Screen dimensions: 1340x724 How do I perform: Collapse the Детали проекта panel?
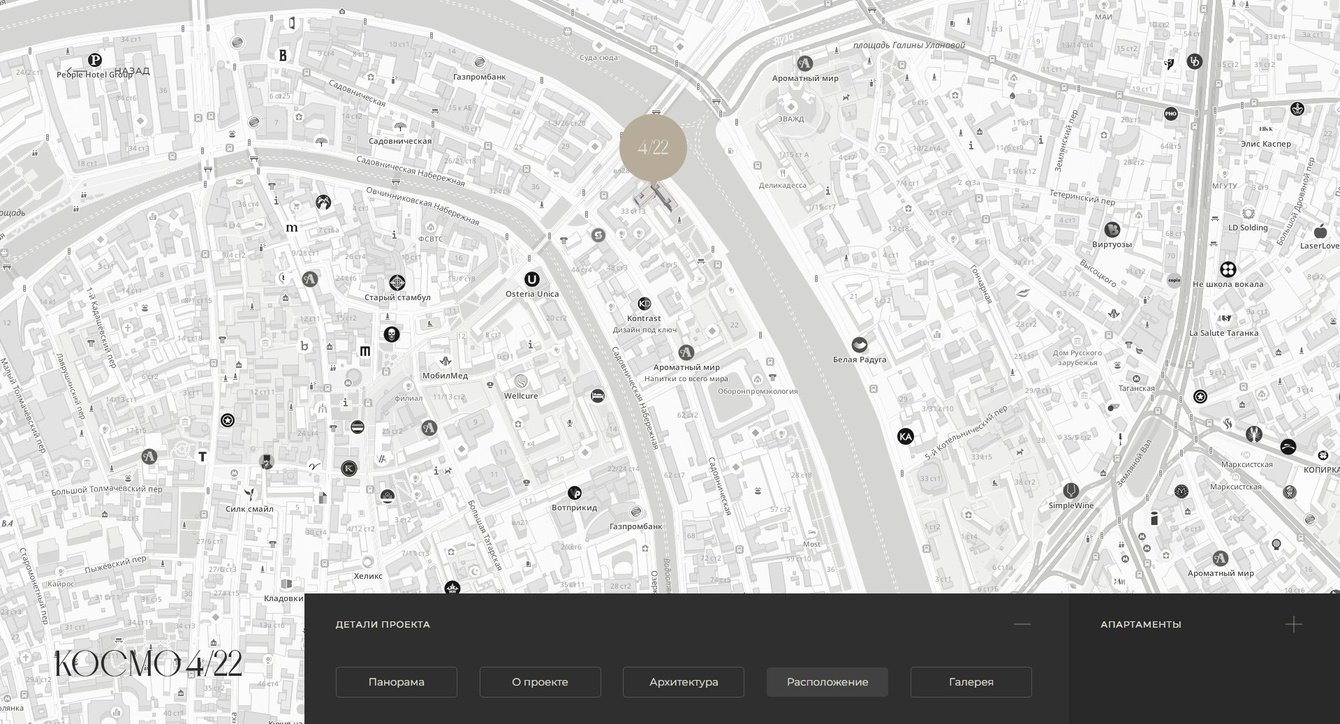coord(1021,624)
